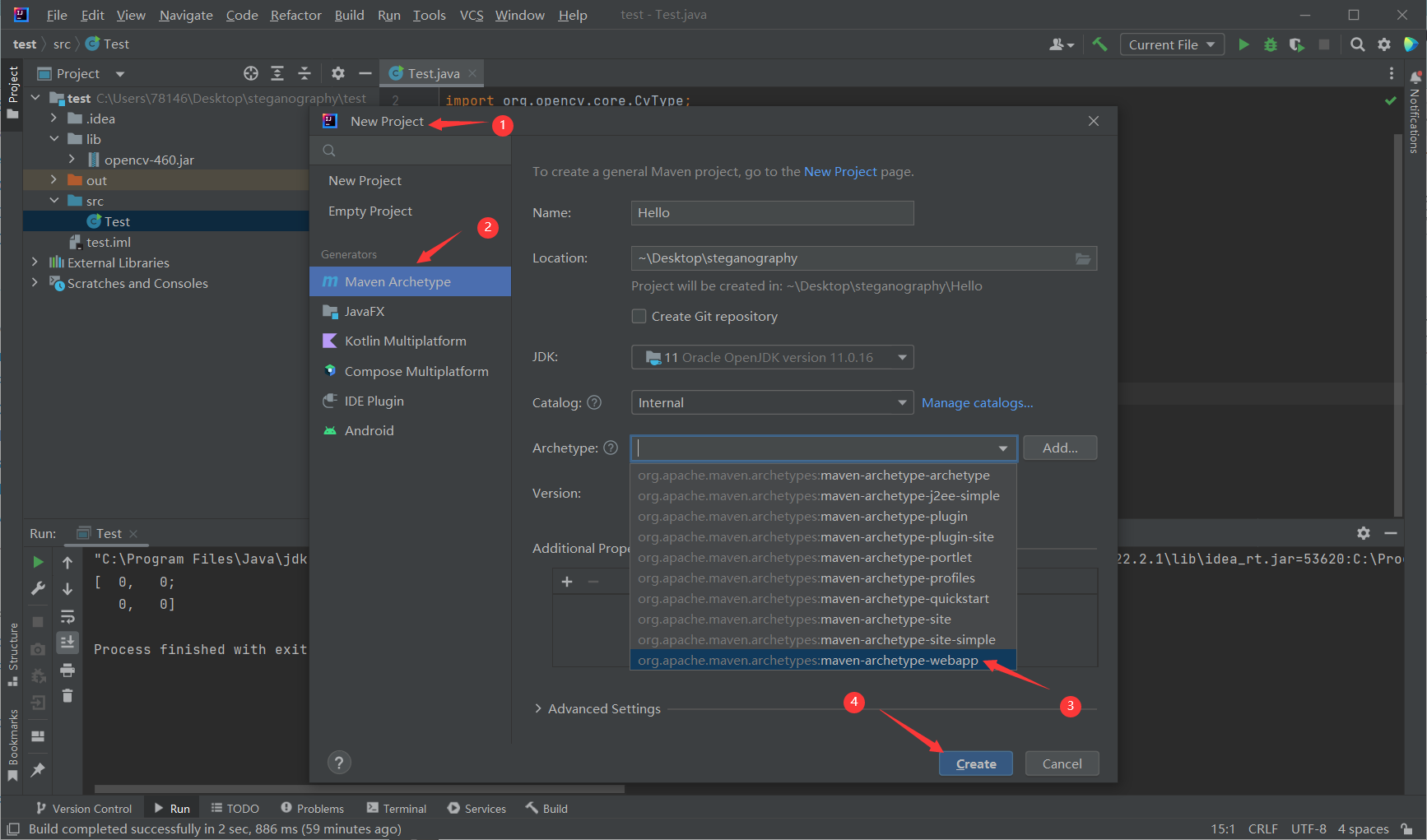The width and height of the screenshot is (1427, 840).
Task: Open Search Everywhere magnifier icon
Action: click(x=1358, y=44)
